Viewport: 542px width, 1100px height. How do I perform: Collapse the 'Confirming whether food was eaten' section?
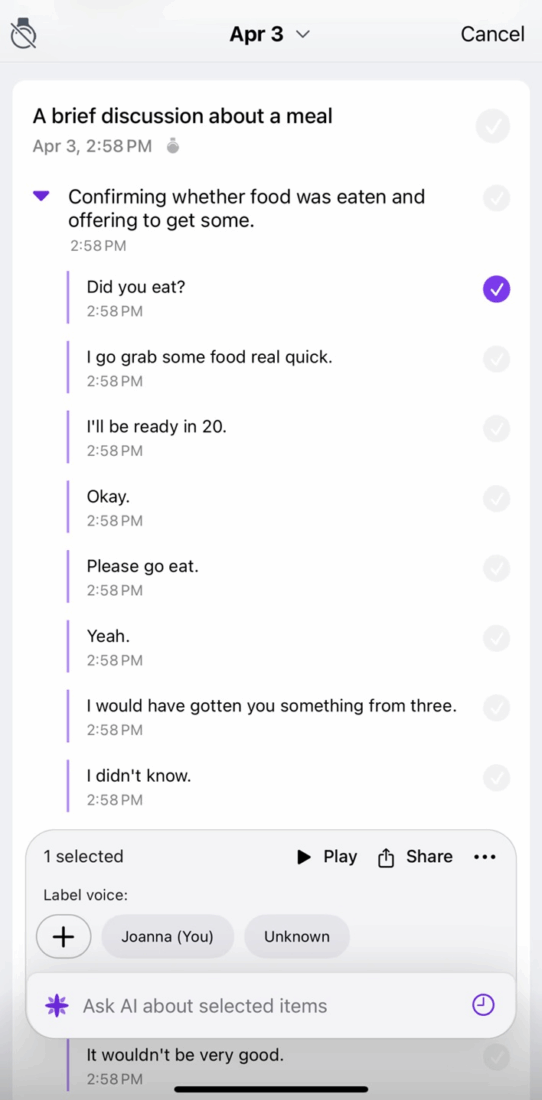click(41, 196)
